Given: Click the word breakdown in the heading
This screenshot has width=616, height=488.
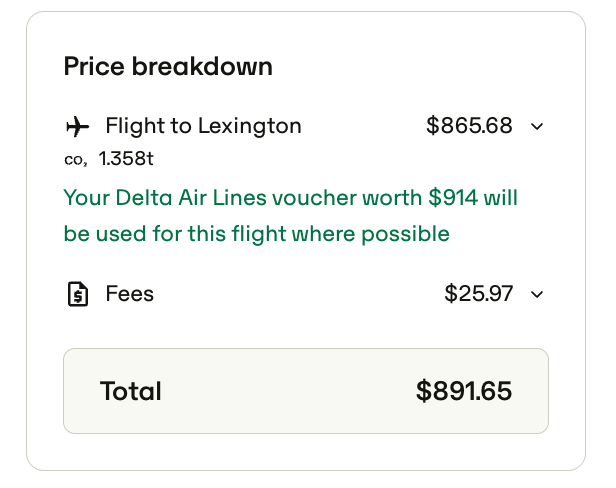Looking at the screenshot, I should pyautogui.click(x=202, y=66).
